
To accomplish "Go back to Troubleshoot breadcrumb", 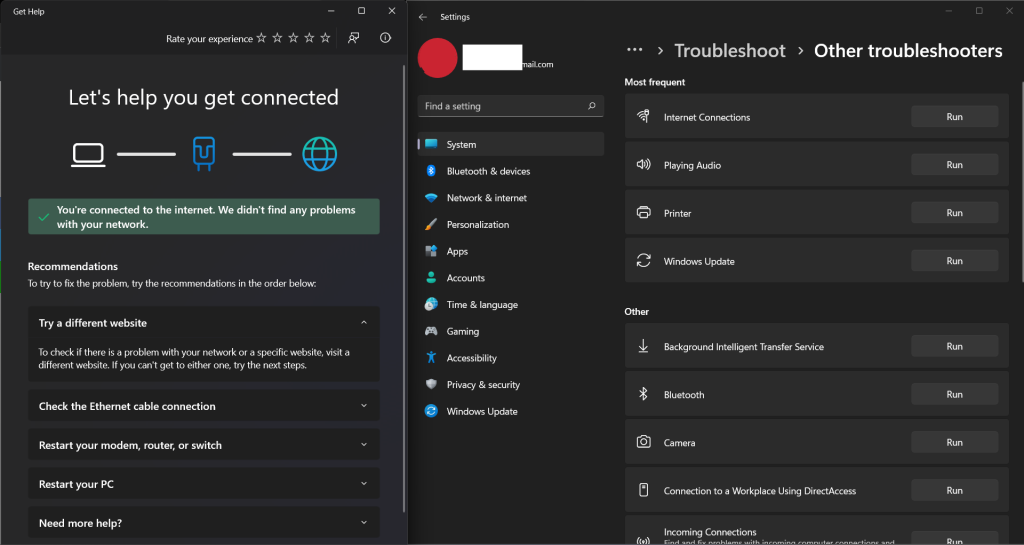I will (729, 51).
